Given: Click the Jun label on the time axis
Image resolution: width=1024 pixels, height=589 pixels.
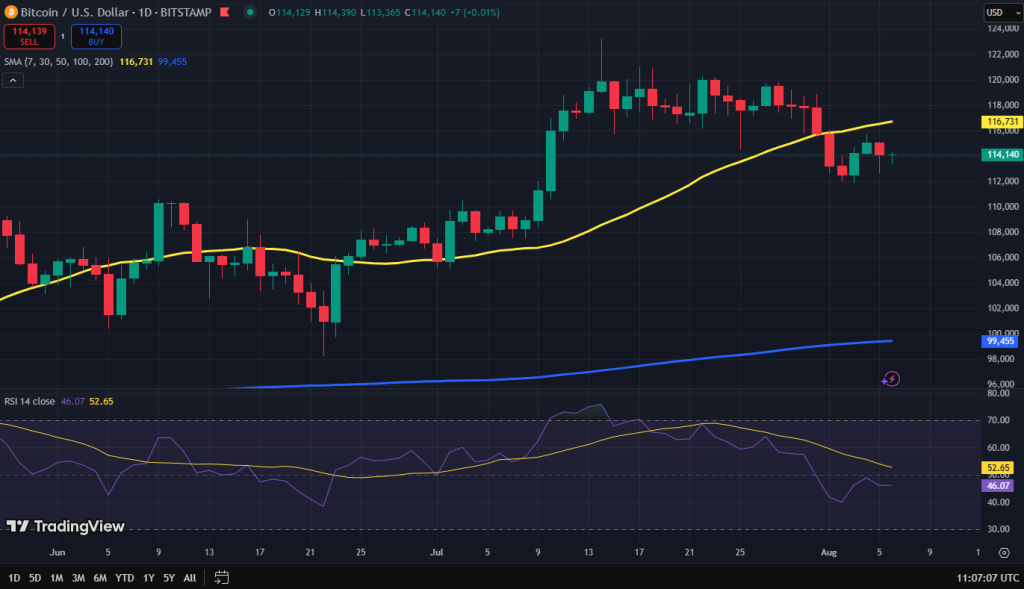Looking at the screenshot, I should pyautogui.click(x=57, y=552).
